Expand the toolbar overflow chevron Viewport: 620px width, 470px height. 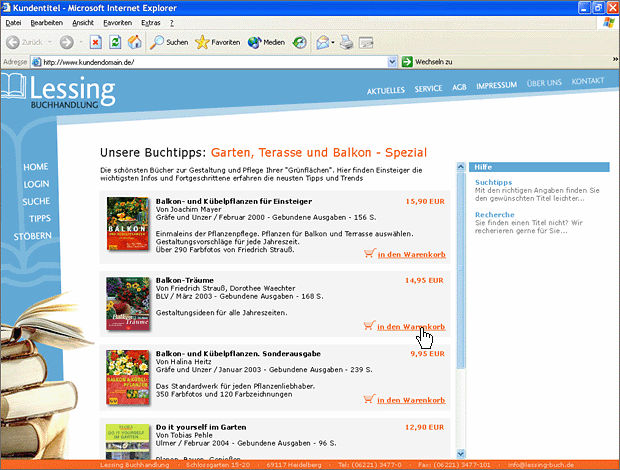click(x=615, y=59)
